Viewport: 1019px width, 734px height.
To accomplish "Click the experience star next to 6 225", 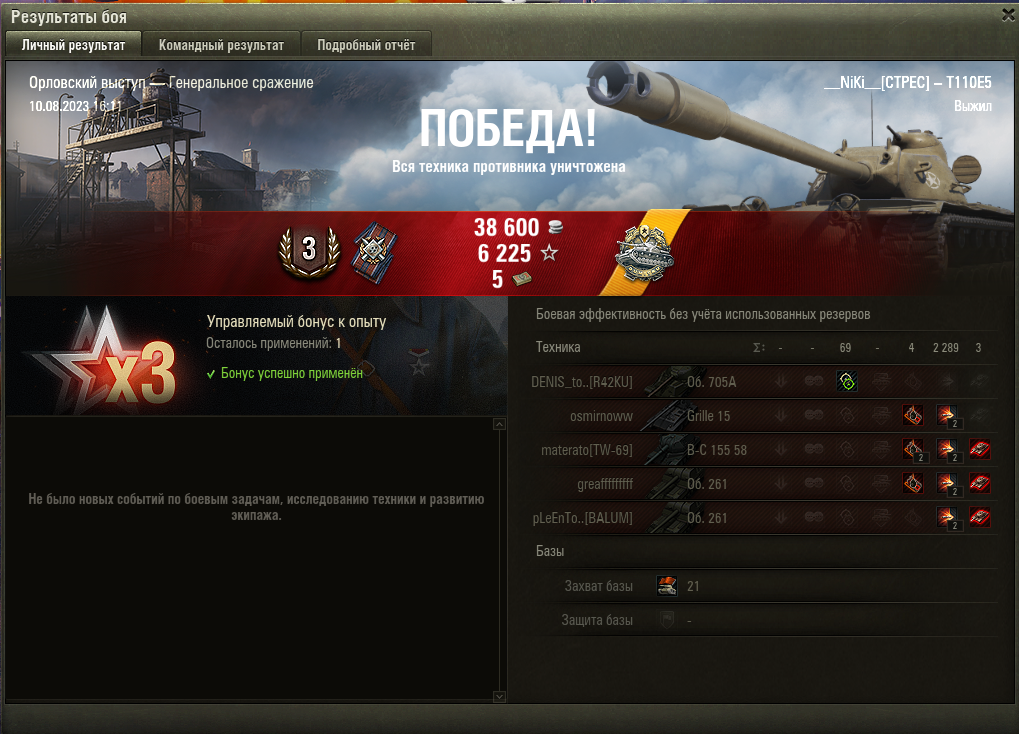I will (549, 253).
